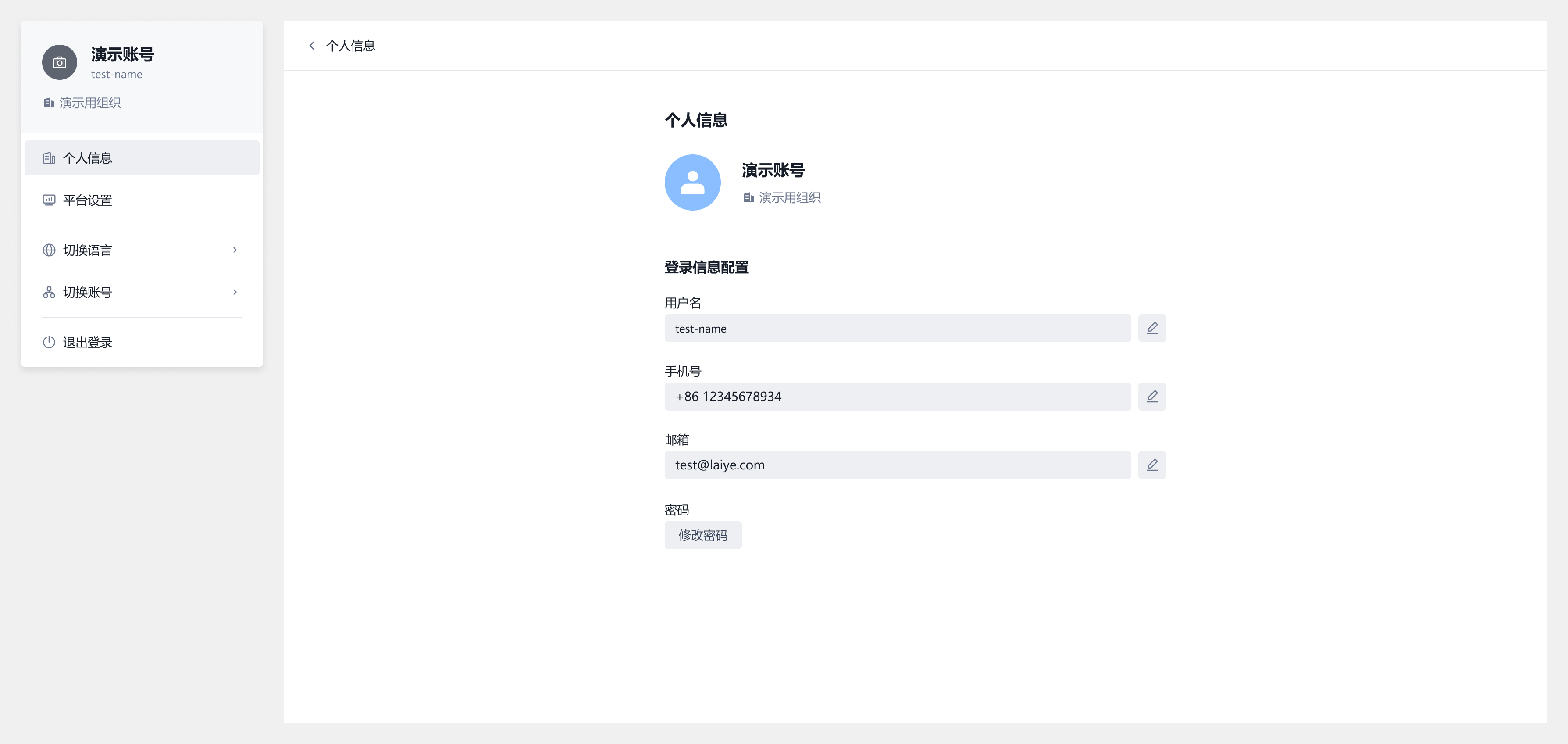Click the large 个人信息 page heading

[x=696, y=120]
